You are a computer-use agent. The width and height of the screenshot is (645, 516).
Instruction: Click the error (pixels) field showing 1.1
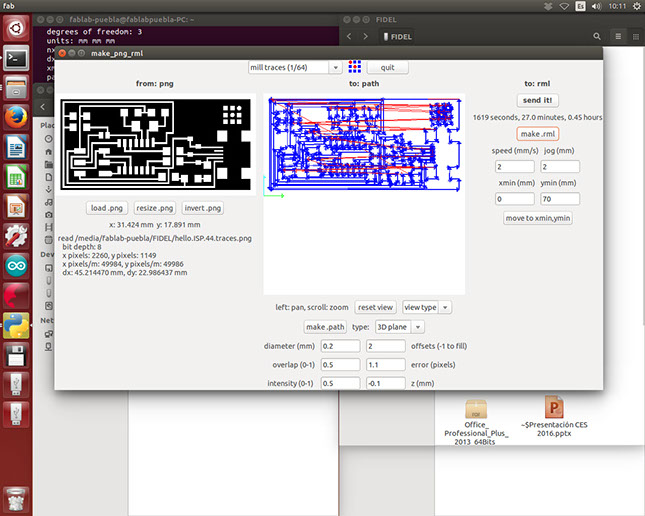[385, 365]
